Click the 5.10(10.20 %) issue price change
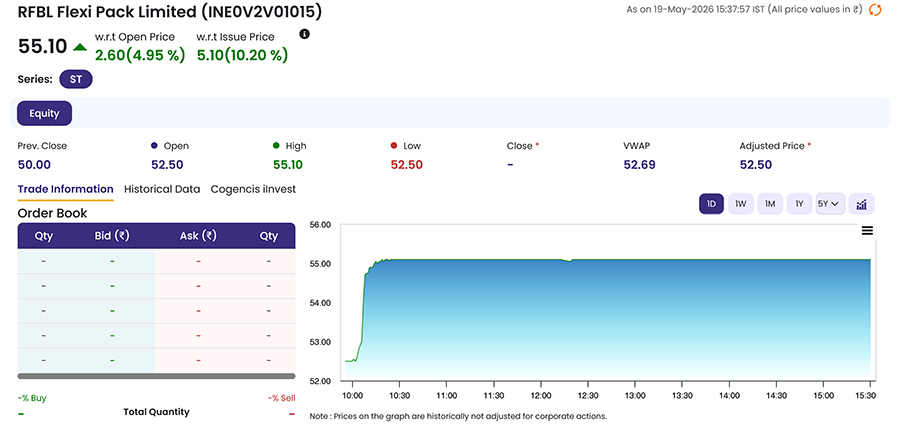 pyautogui.click(x=242, y=56)
